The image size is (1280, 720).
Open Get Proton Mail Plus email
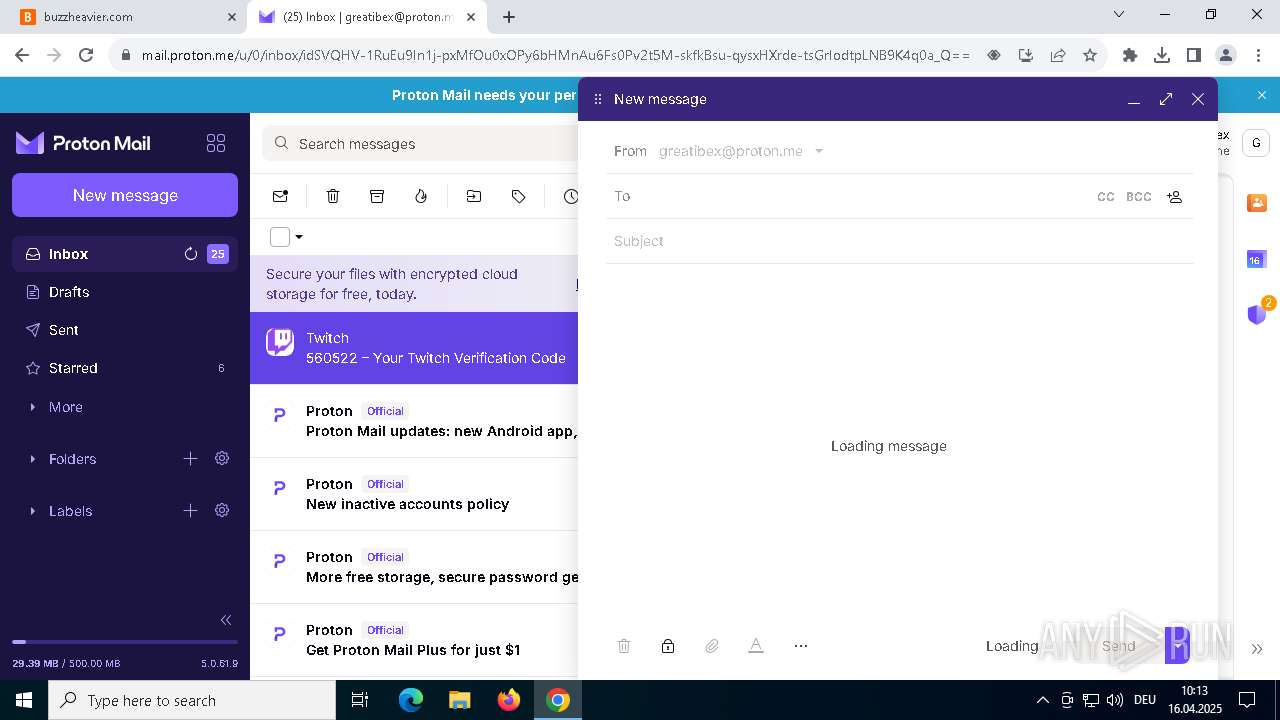click(x=414, y=640)
